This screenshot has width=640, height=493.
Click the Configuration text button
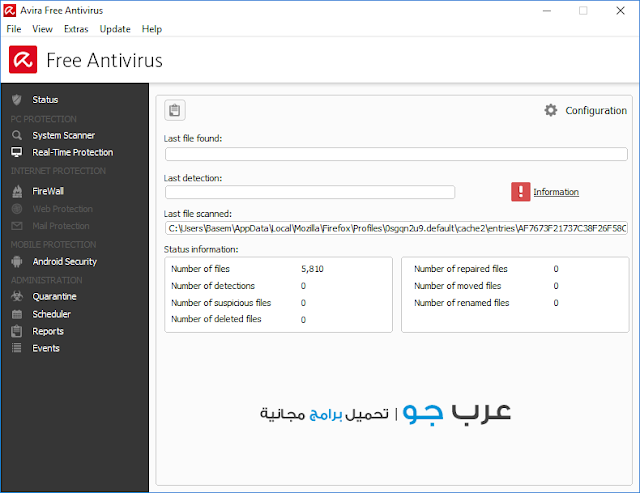[x=596, y=111]
